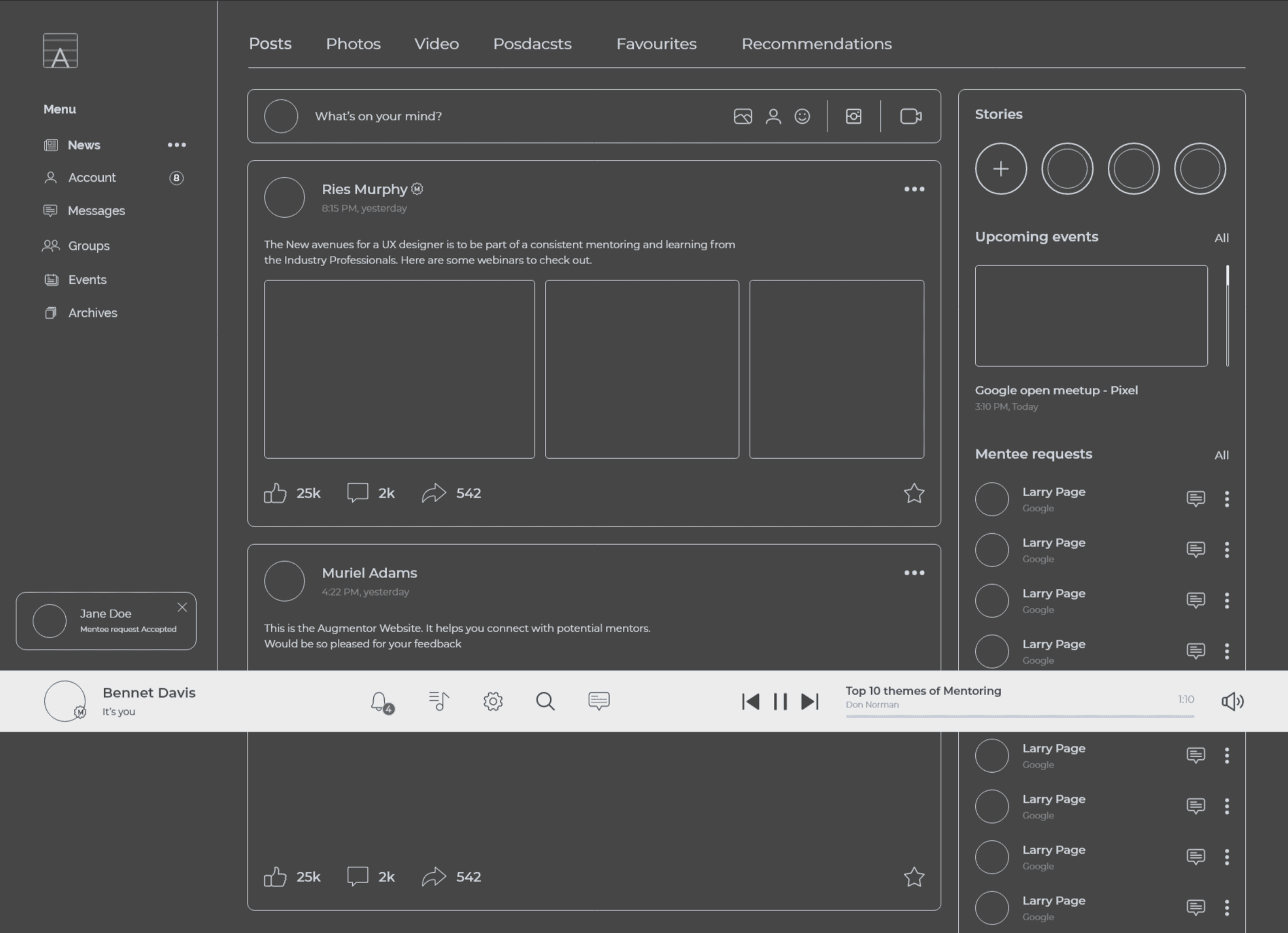Screen dimensions: 1288x933
Task: Click the notification bell icon
Action: tap(380, 701)
